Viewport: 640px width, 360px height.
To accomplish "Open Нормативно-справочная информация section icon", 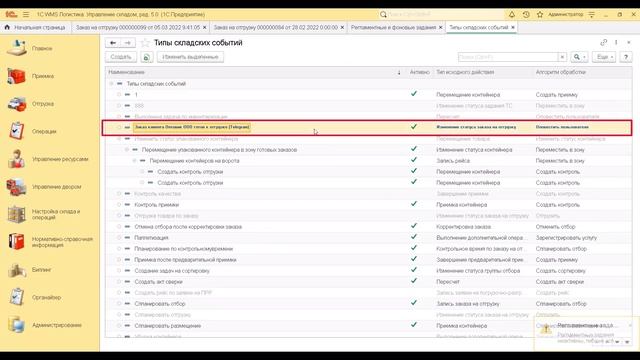I will click(17, 242).
